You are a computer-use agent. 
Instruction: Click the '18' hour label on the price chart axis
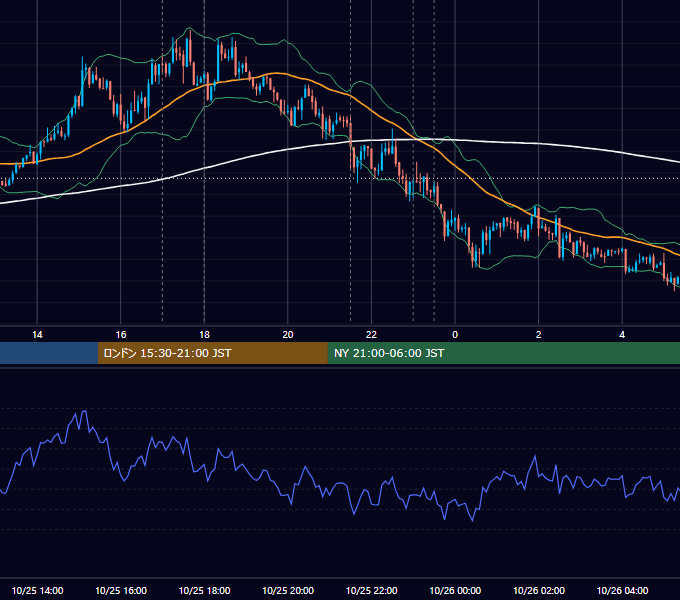click(204, 335)
